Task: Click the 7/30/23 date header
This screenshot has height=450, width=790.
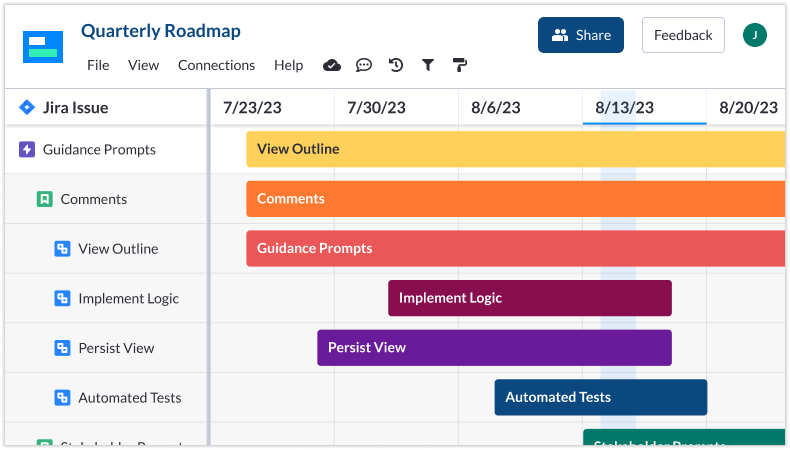Action: point(397,107)
